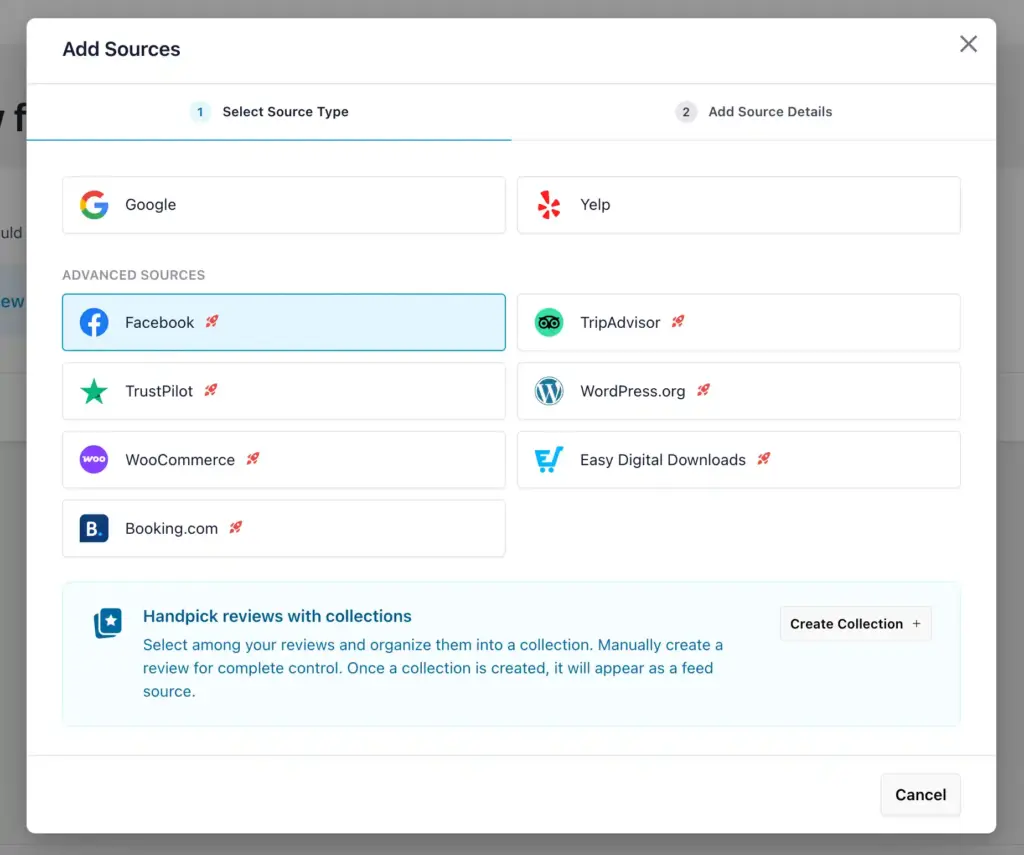The height and width of the screenshot is (855, 1024).
Task: Click the Google logo icon
Action: click(x=94, y=205)
